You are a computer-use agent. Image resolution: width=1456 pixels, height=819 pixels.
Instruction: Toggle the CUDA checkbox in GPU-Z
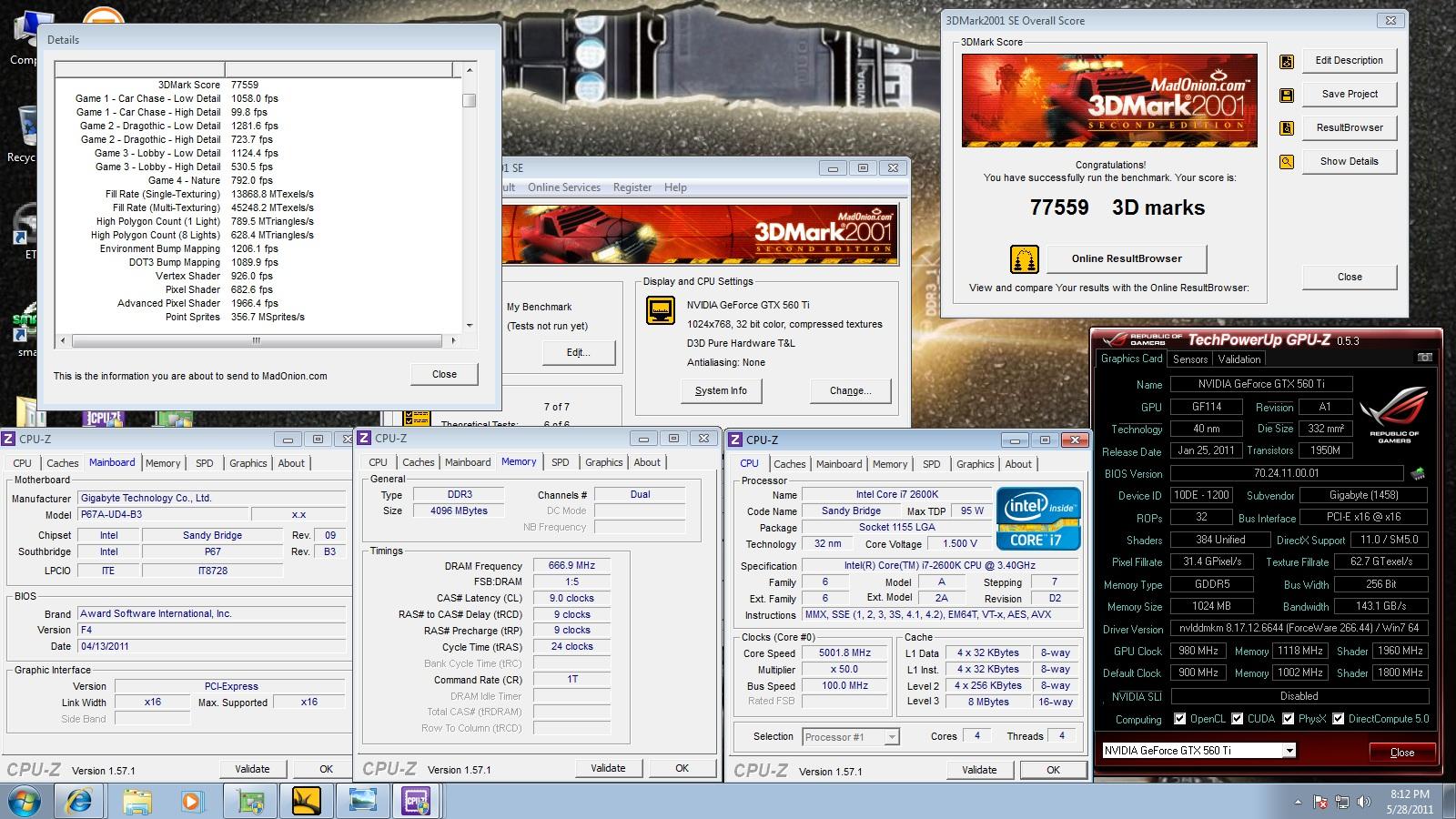[x=1238, y=719]
